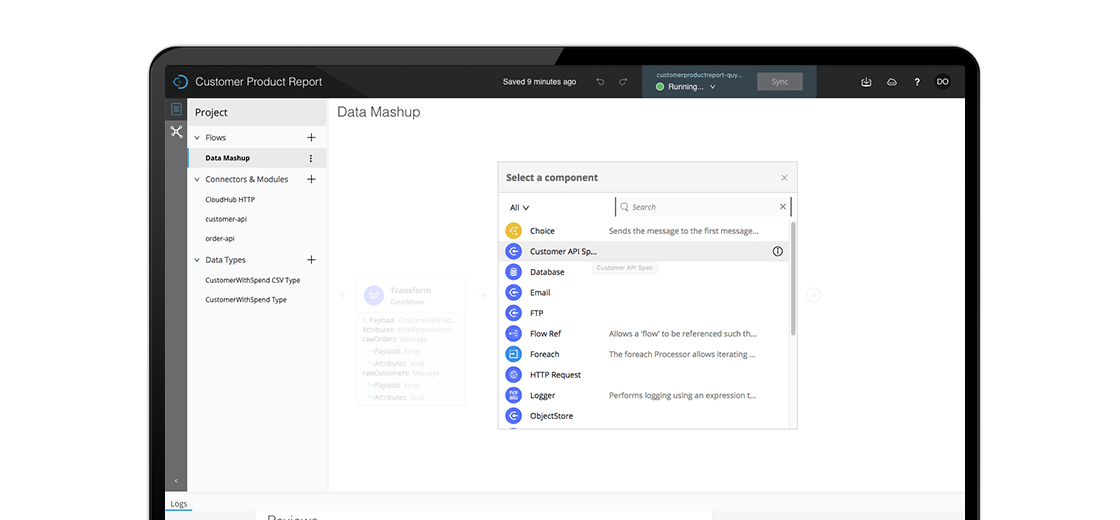Open the All filter dropdown

click(x=519, y=208)
